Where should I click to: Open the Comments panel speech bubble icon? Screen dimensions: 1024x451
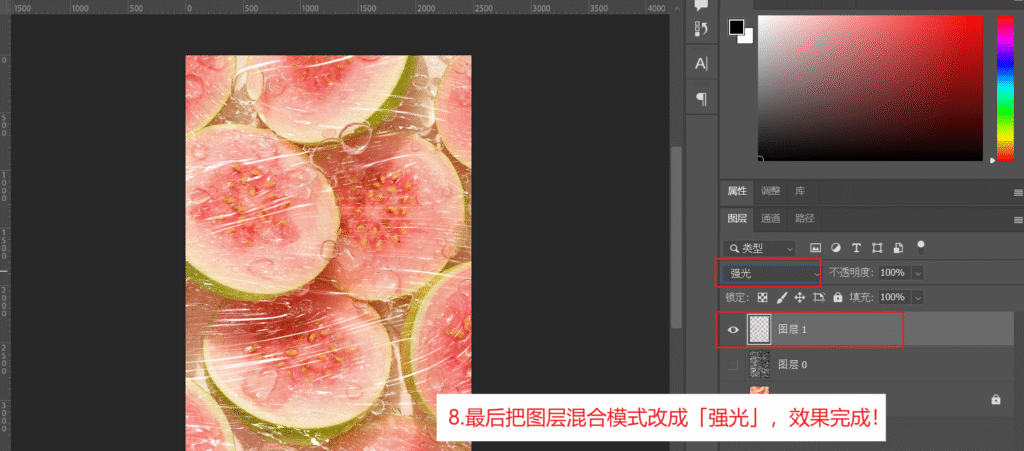pyautogui.click(x=701, y=5)
